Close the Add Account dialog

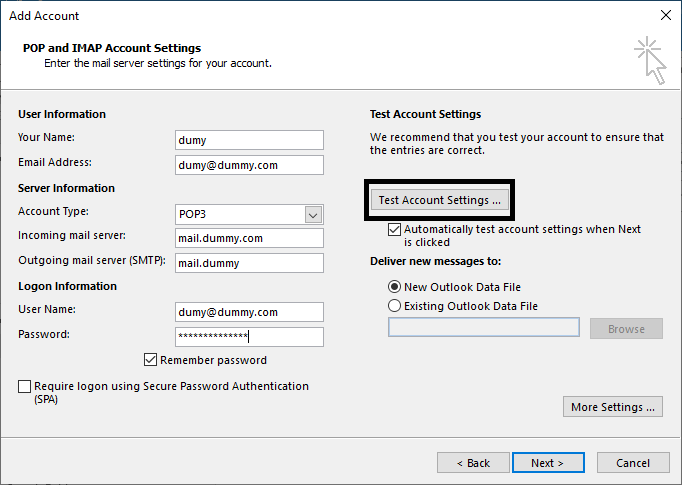click(665, 15)
